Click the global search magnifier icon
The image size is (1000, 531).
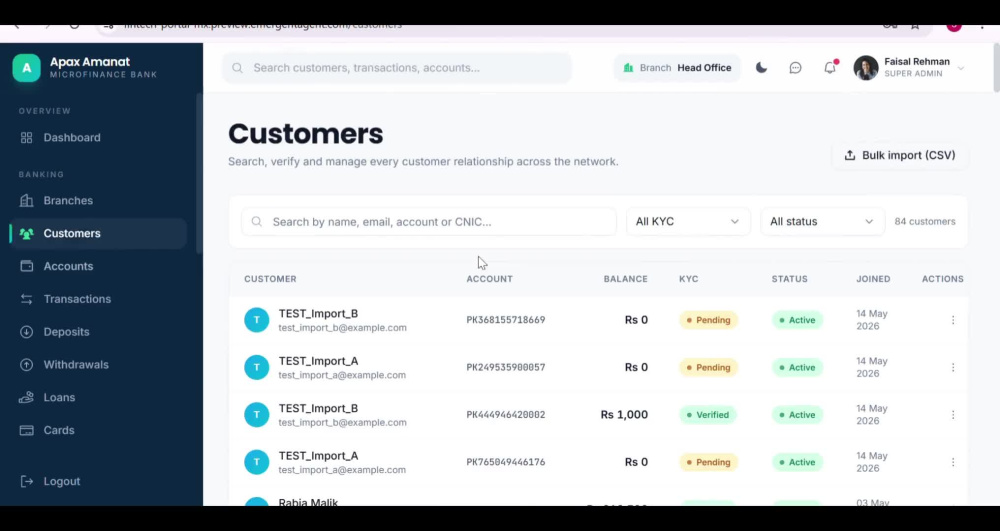tap(237, 68)
